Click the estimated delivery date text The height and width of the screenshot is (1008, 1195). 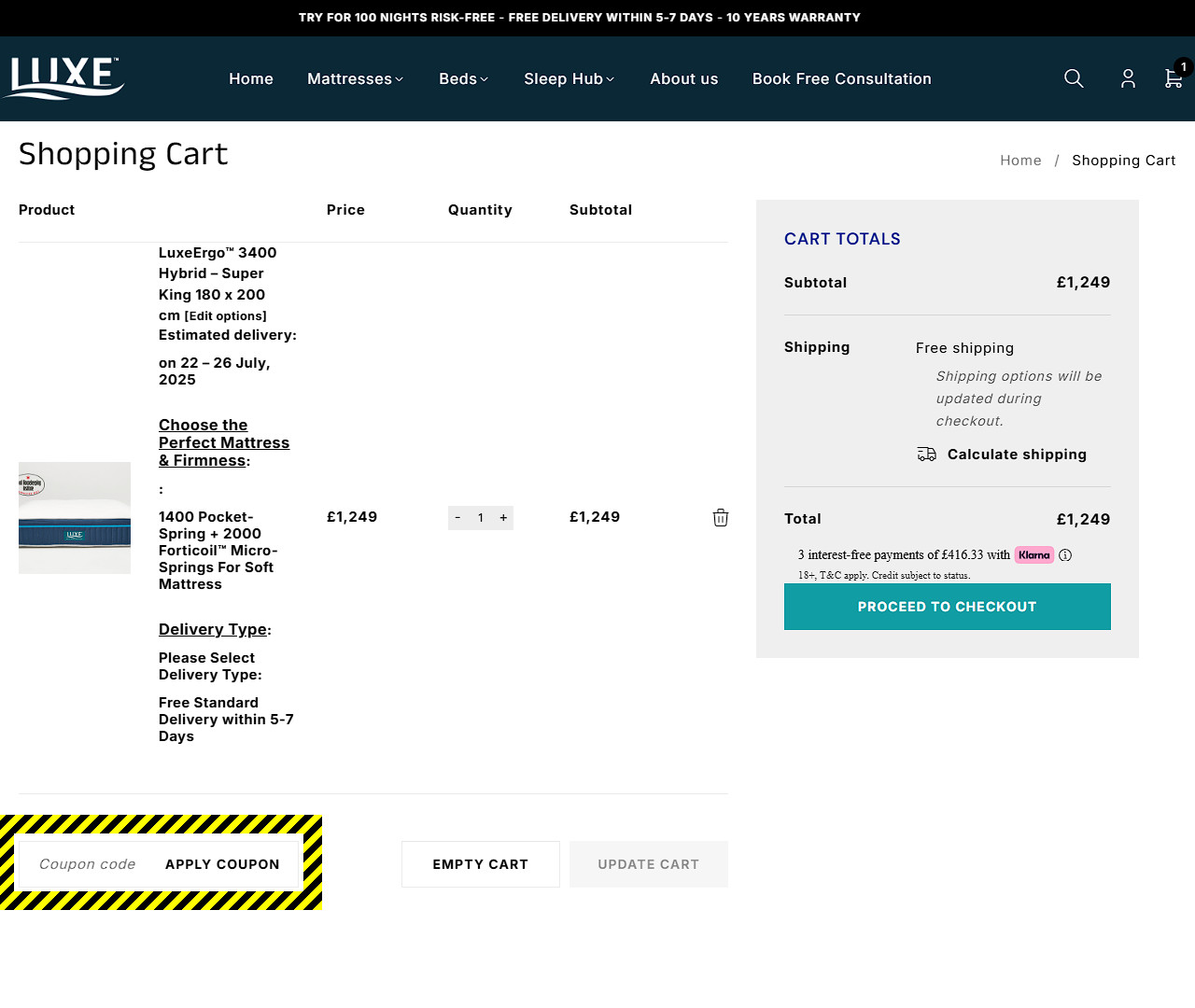coord(215,371)
